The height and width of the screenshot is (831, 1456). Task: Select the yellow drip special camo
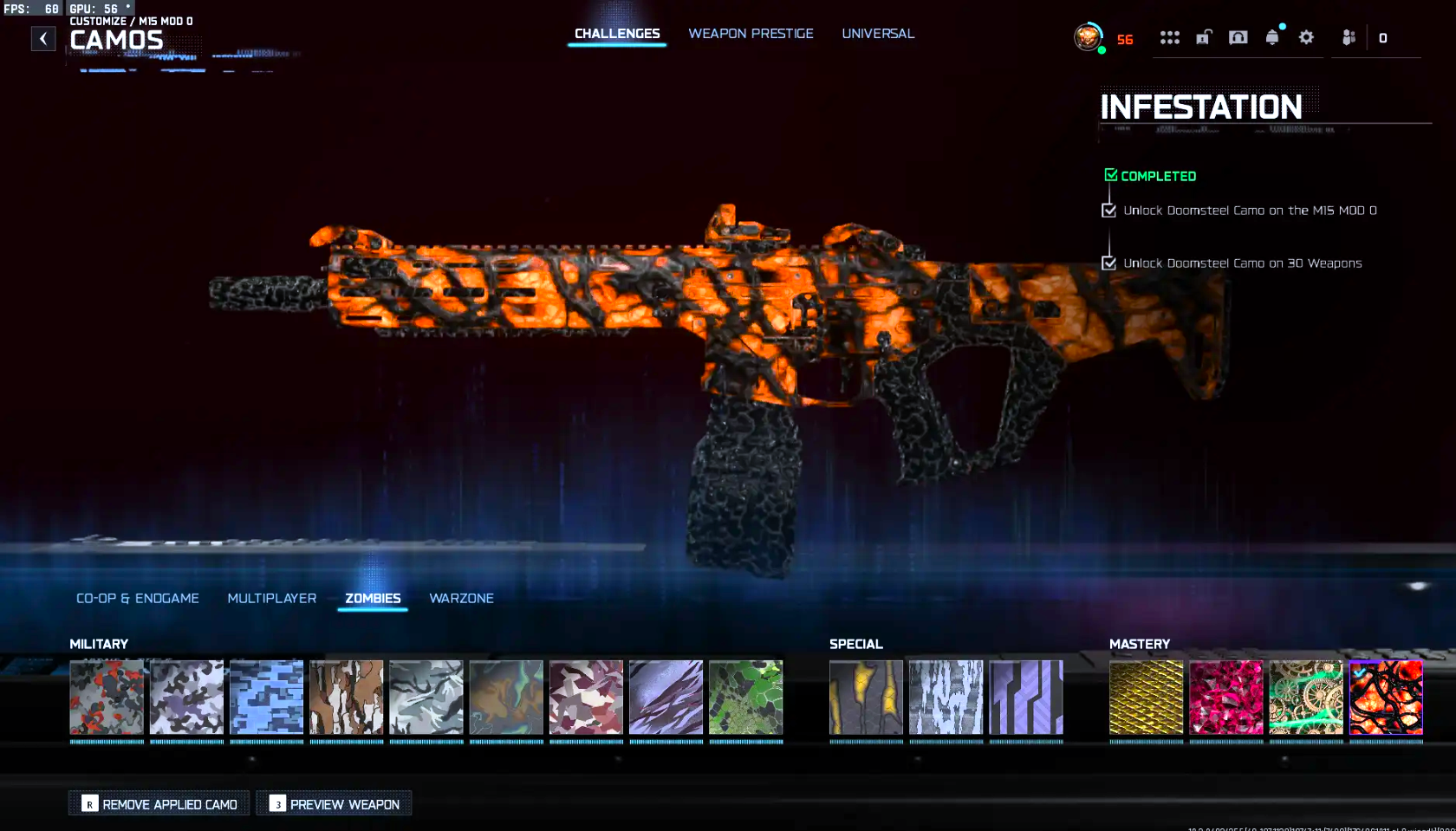866,698
